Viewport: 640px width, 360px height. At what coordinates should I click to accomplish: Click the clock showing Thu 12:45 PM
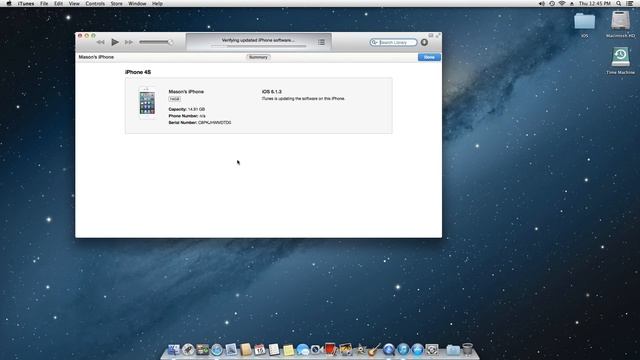coord(595,4)
